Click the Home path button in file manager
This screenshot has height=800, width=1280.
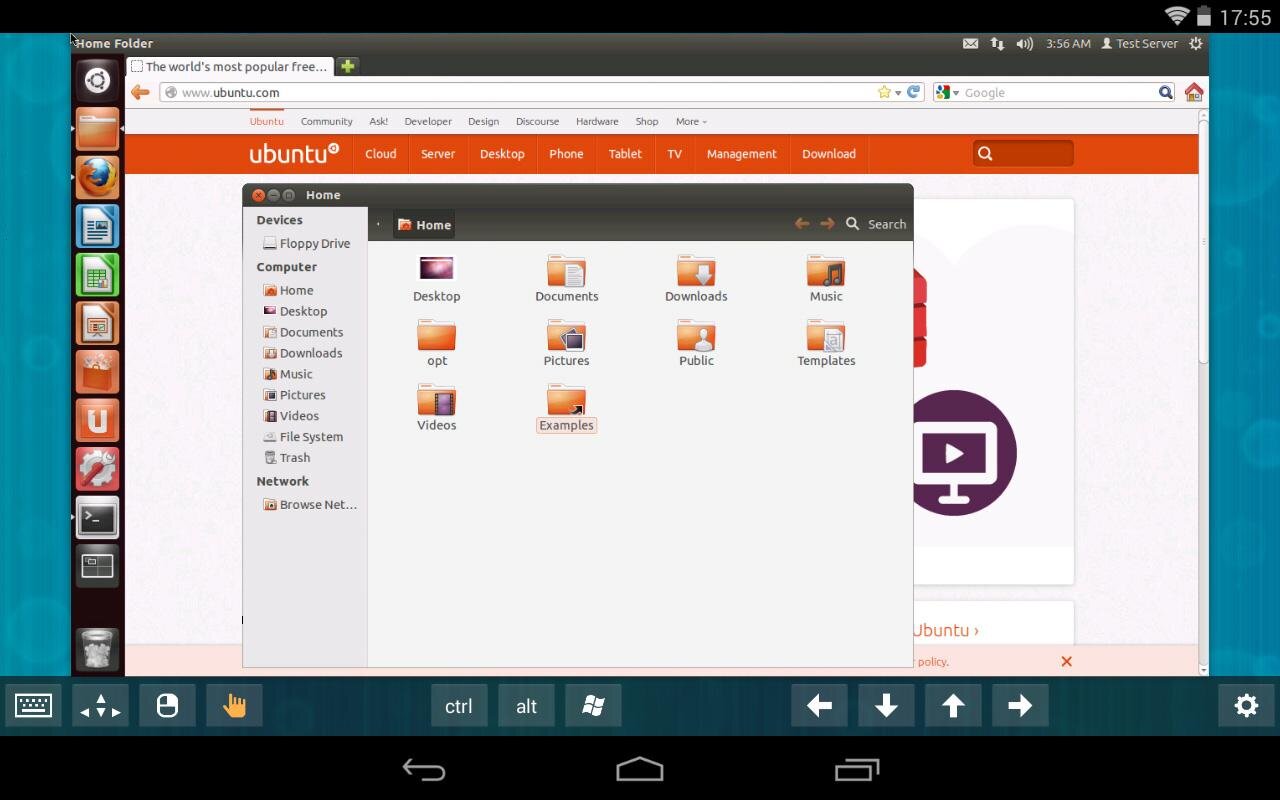pyautogui.click(x=424, y=225)
